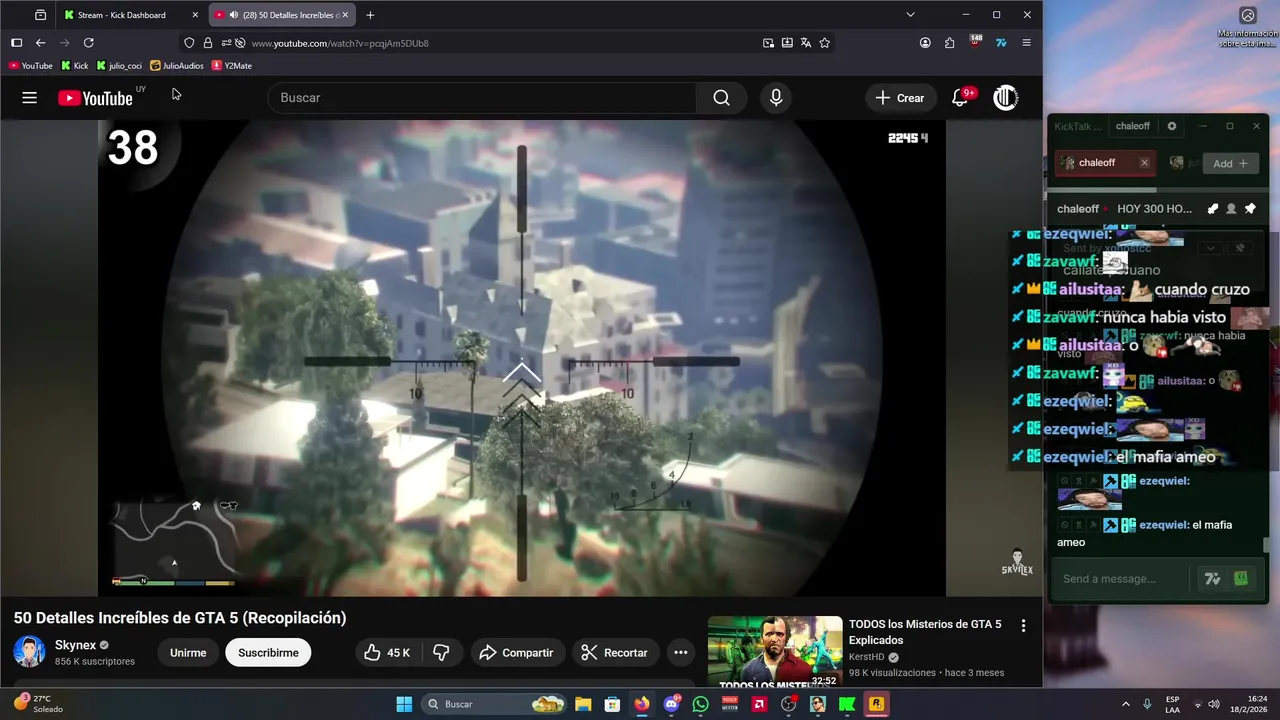Open the three-dot more actions next to Recortar
Screen dimensions: 1280x720
tap(680, 653)
